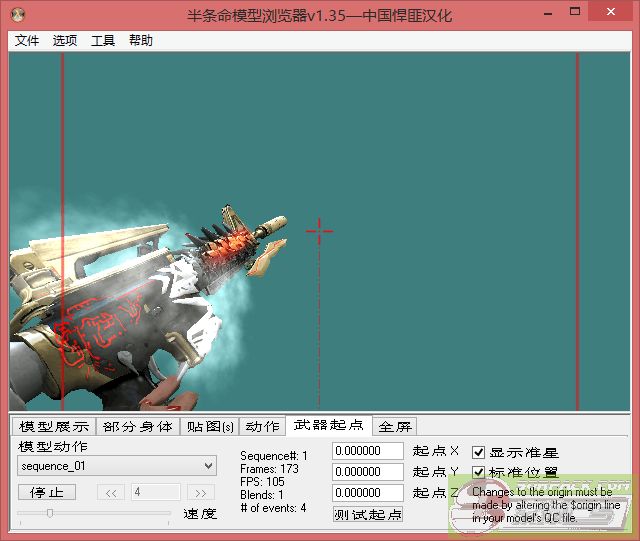
Task: Click the next frame >> button
Action: [x=201, y=492]
